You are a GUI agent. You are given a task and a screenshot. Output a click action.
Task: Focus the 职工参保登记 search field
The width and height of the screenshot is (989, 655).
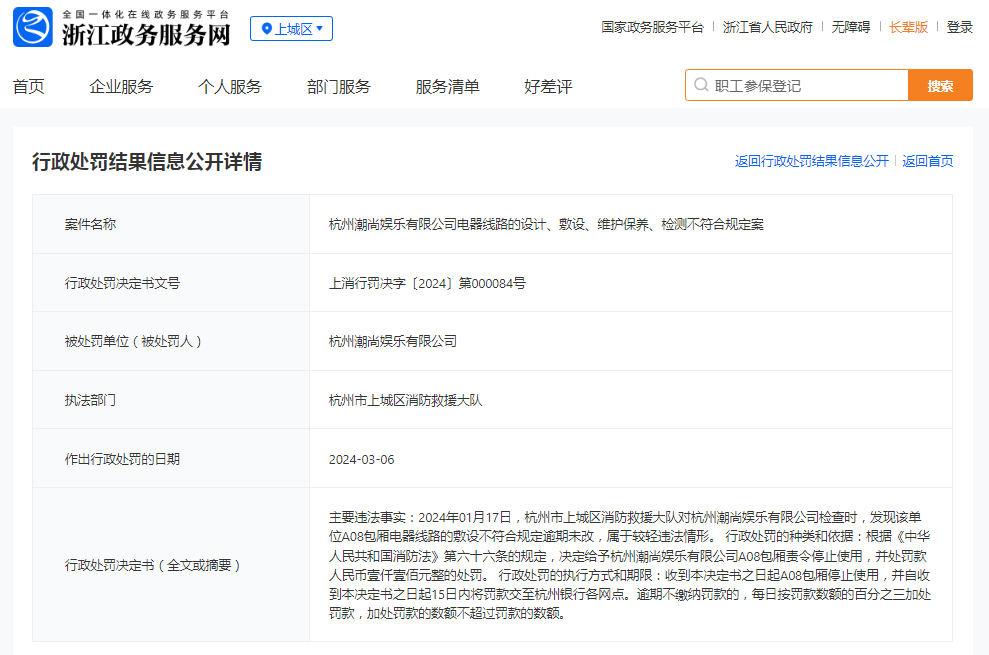pos(797,85)
